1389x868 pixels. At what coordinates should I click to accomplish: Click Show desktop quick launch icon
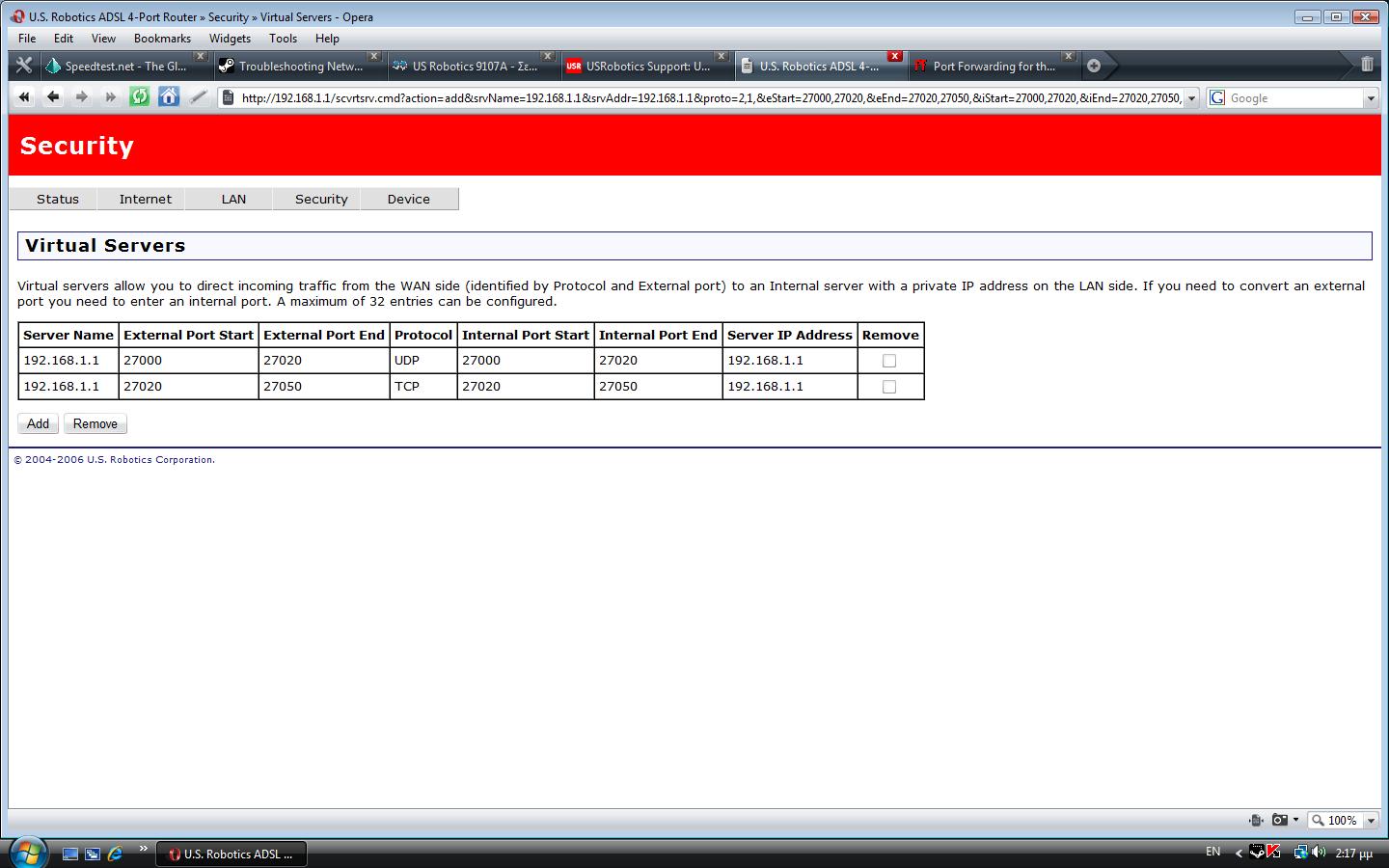(70, 854)
